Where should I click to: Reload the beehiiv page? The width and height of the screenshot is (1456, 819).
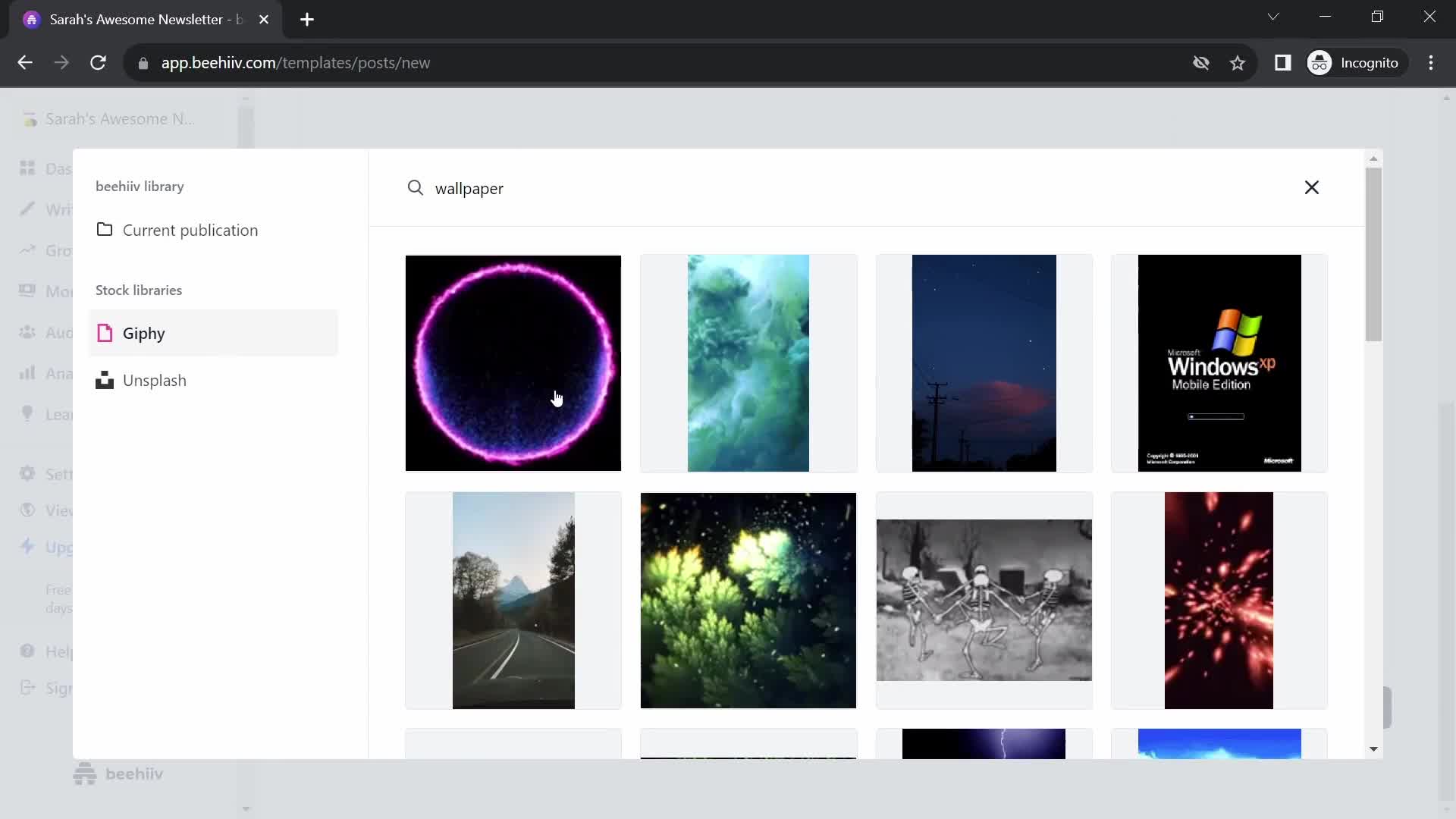98,63
